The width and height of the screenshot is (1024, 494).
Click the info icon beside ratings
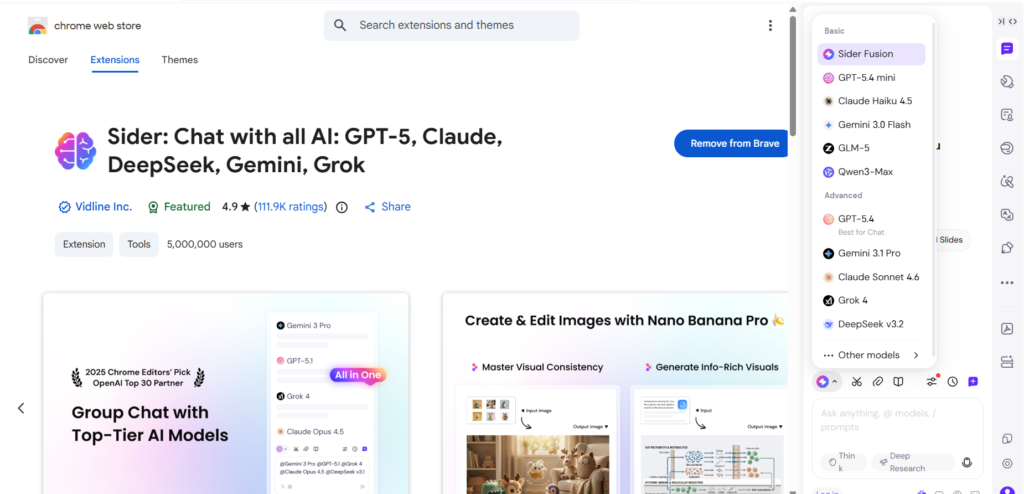[342, 207]
